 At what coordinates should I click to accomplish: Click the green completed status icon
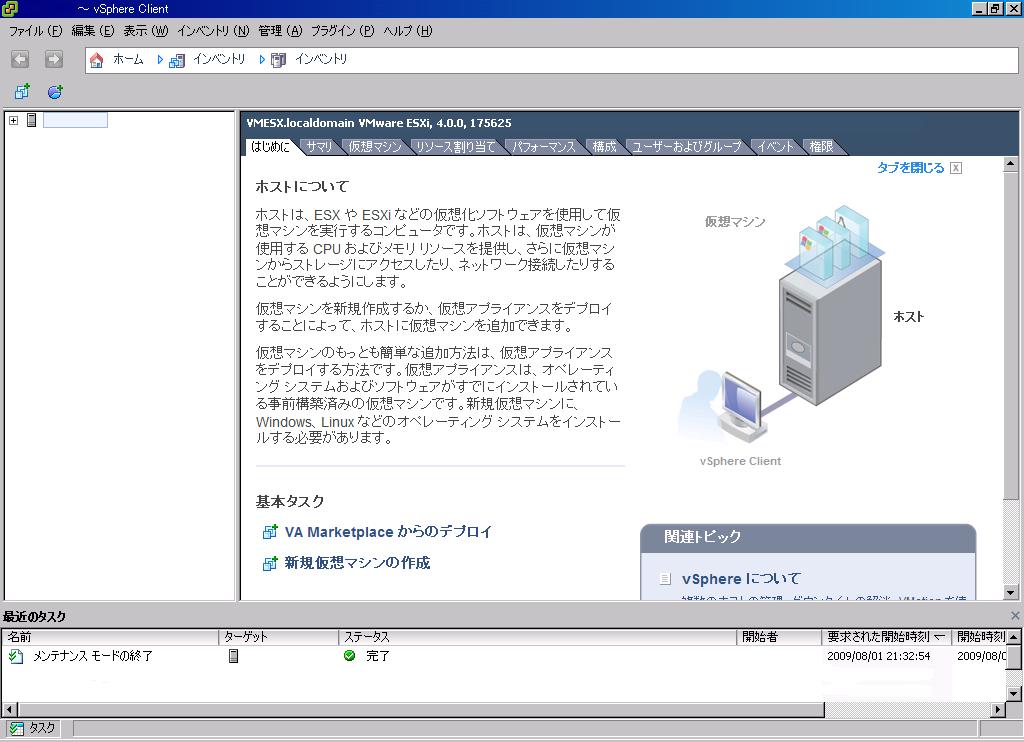tap(349, 655)
